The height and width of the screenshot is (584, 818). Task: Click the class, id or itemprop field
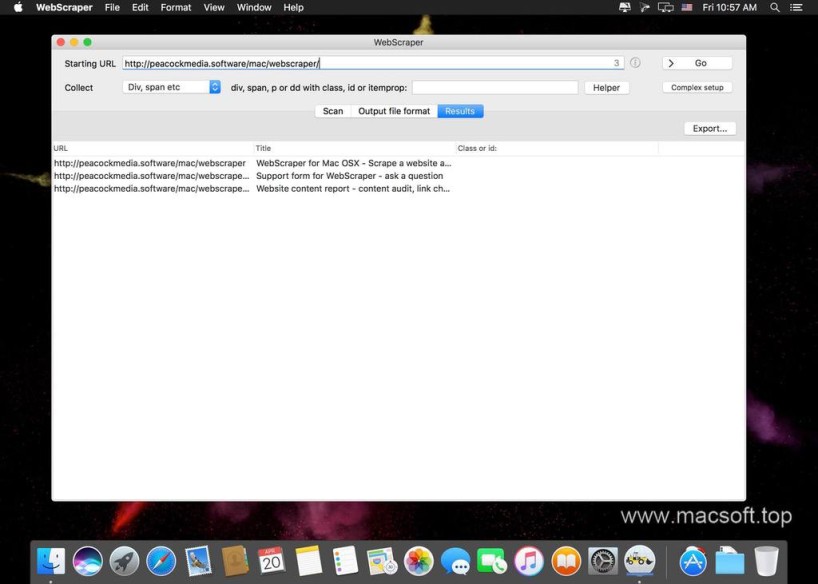[495, 87]
